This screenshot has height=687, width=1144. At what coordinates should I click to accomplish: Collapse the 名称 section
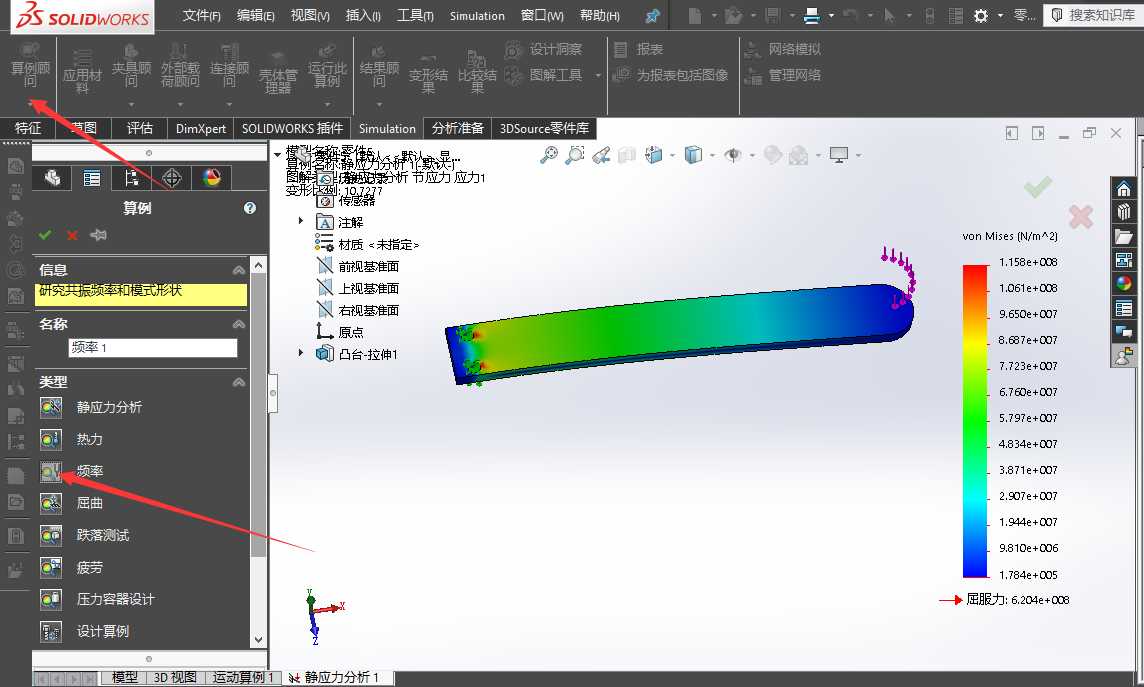(x=239, y=324)
